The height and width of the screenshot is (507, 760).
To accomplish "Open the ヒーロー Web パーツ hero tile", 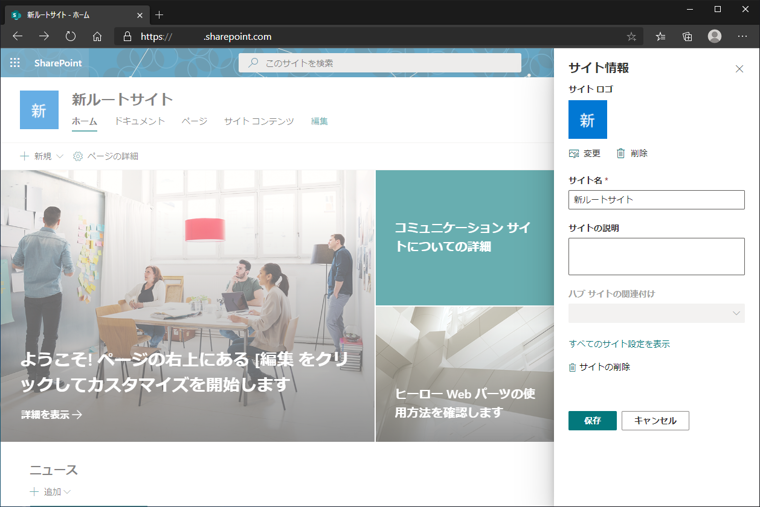I will pyautogui.click(x=464, y=374).
